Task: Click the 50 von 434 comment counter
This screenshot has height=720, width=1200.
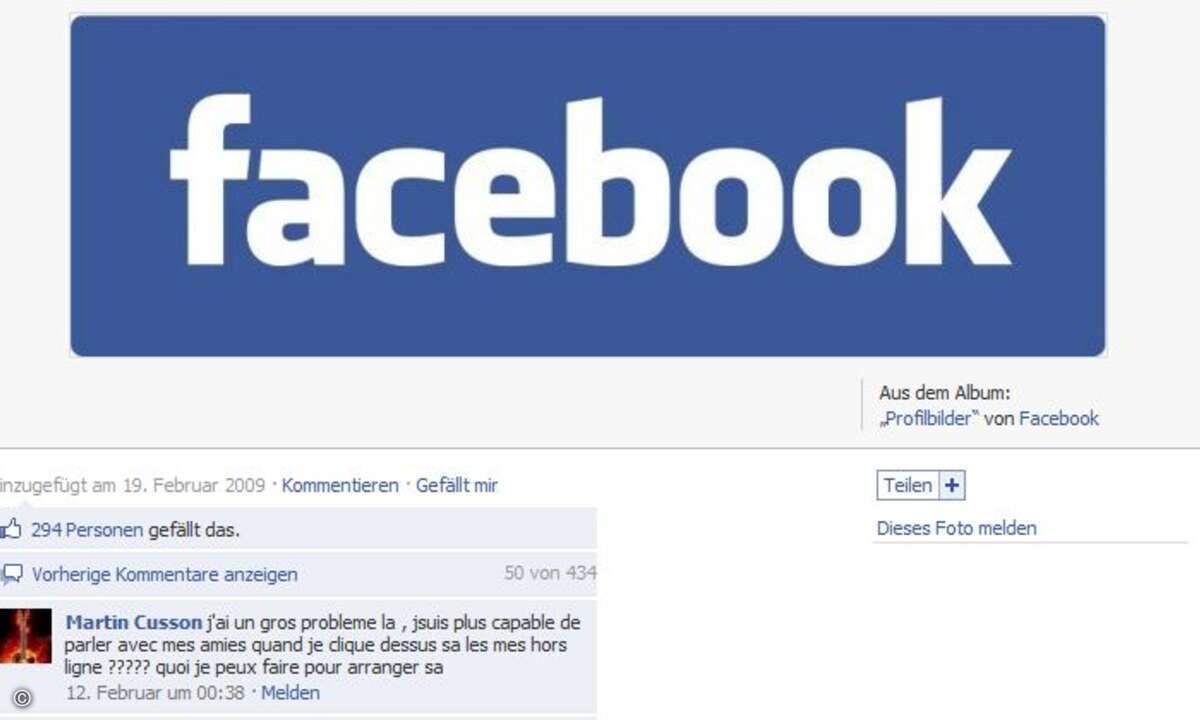Action: click(550, 573)
